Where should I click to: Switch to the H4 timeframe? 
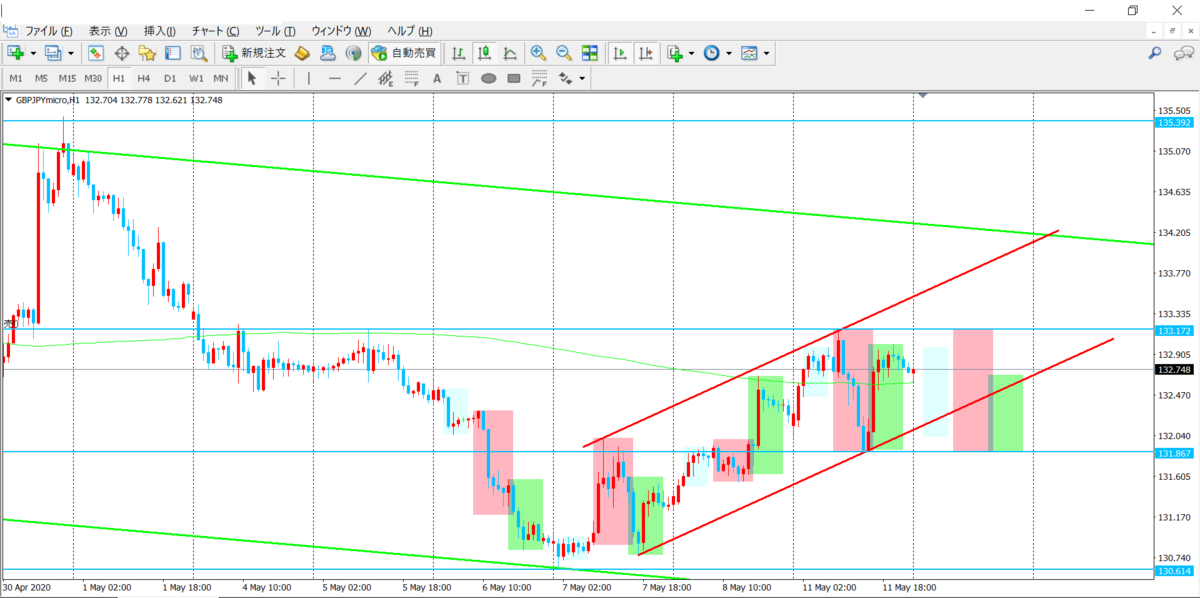coord(144,78)
